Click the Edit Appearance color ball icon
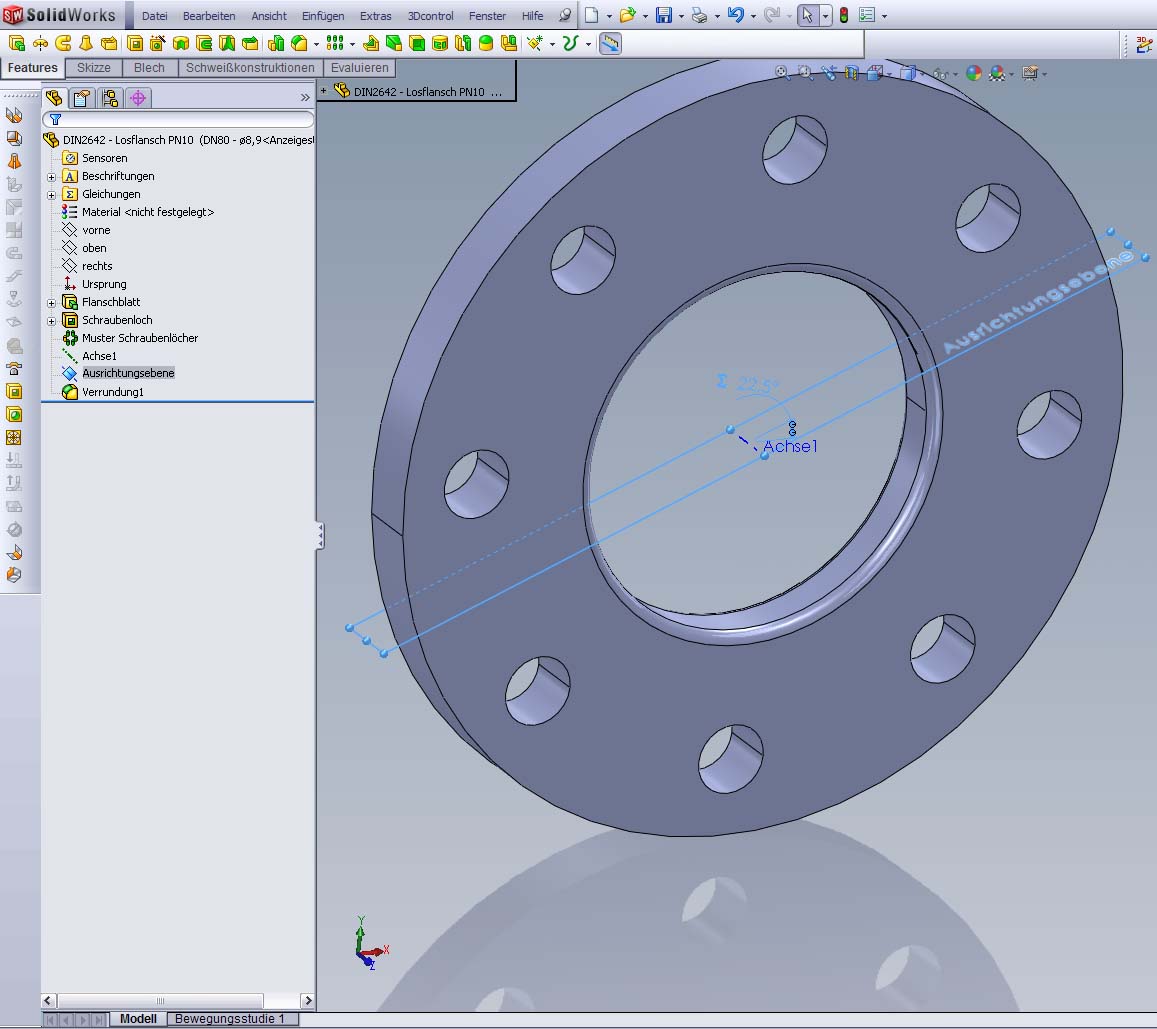This screenshot has height=1029, width=1157. tap(973, 73)
